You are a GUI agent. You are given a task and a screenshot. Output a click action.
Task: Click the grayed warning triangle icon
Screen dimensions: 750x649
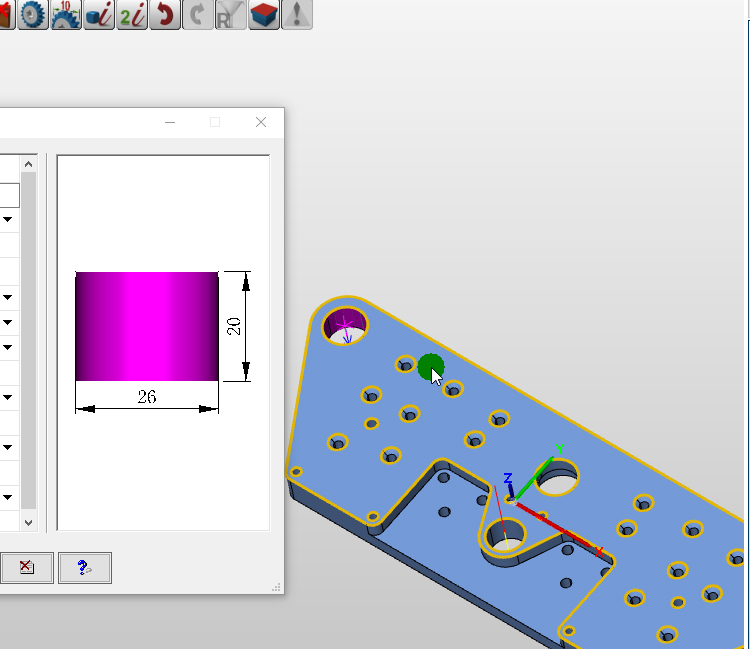297,14
